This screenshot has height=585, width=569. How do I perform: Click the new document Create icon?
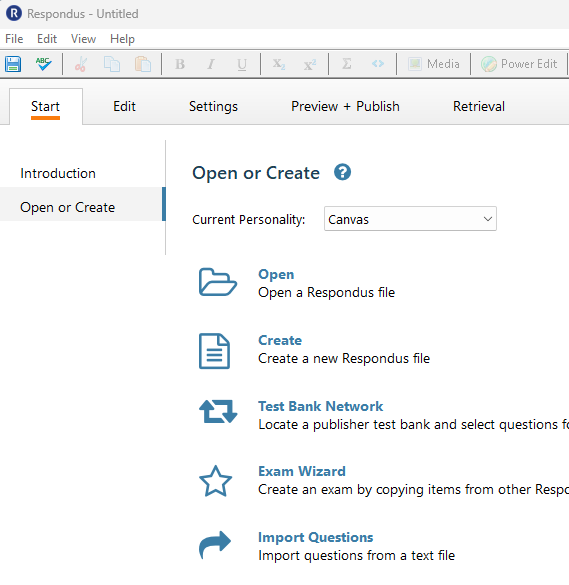215,351
